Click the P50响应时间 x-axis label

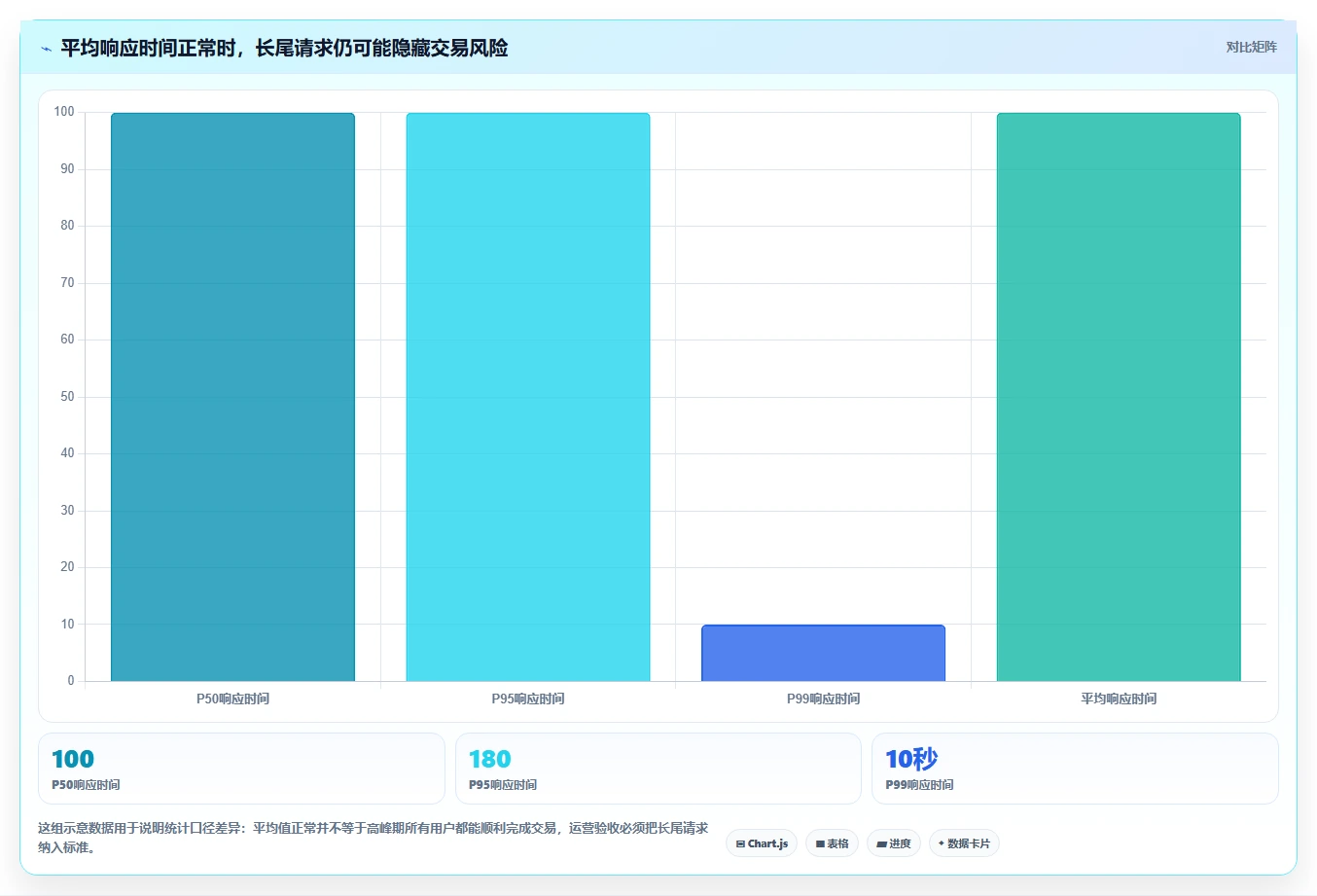click(232, 699)
